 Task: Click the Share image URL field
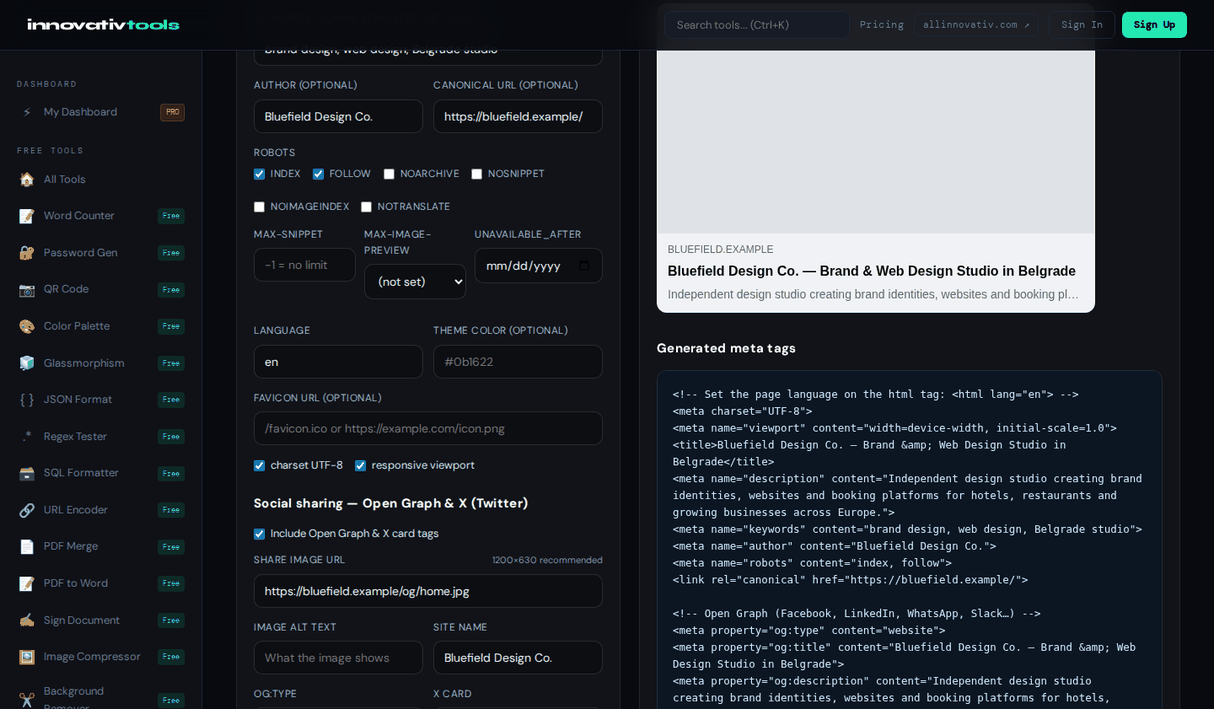[x=428, y=591]
